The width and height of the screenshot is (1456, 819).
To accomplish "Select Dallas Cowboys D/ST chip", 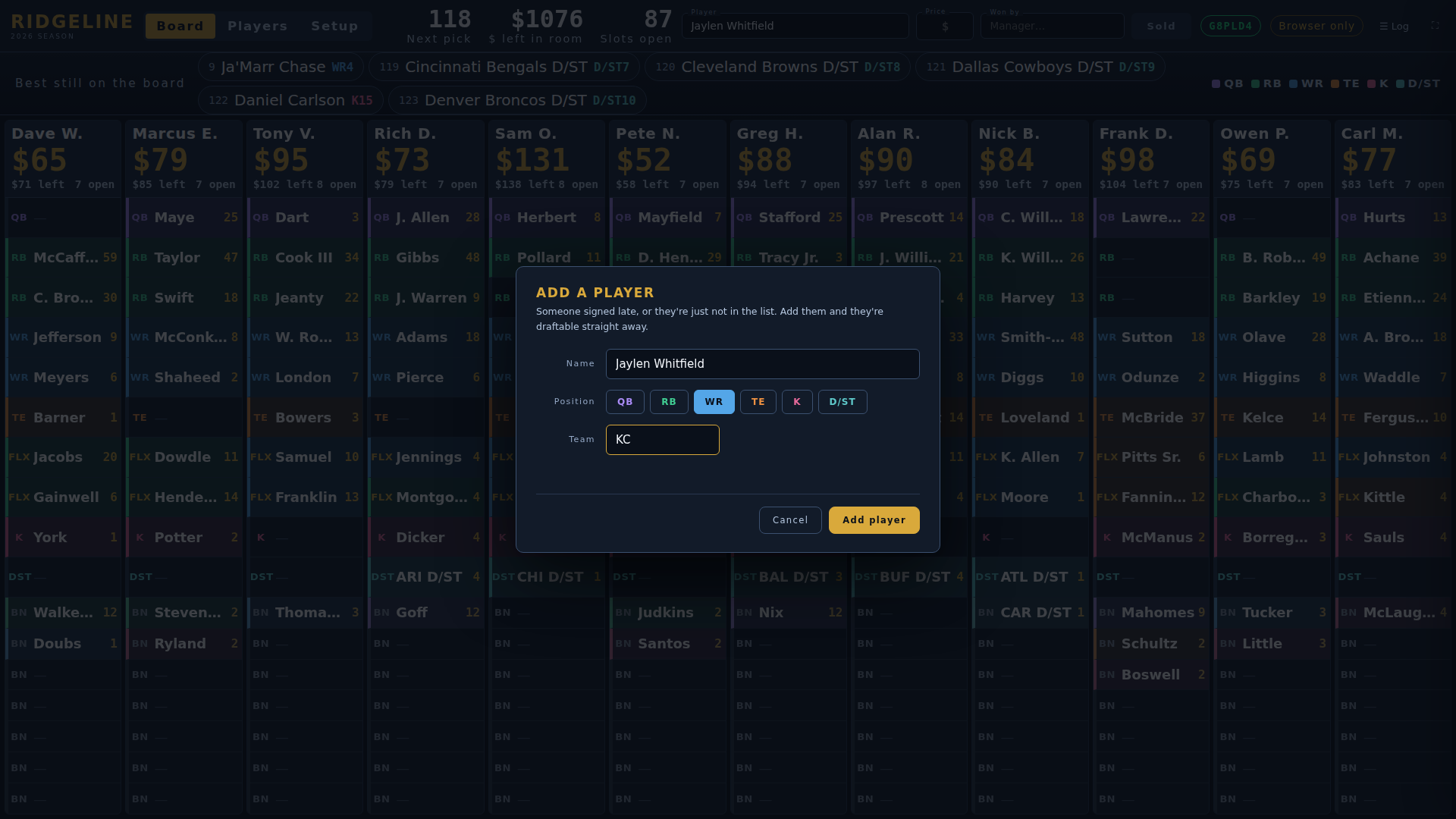I will click(x=1040, y=67).
